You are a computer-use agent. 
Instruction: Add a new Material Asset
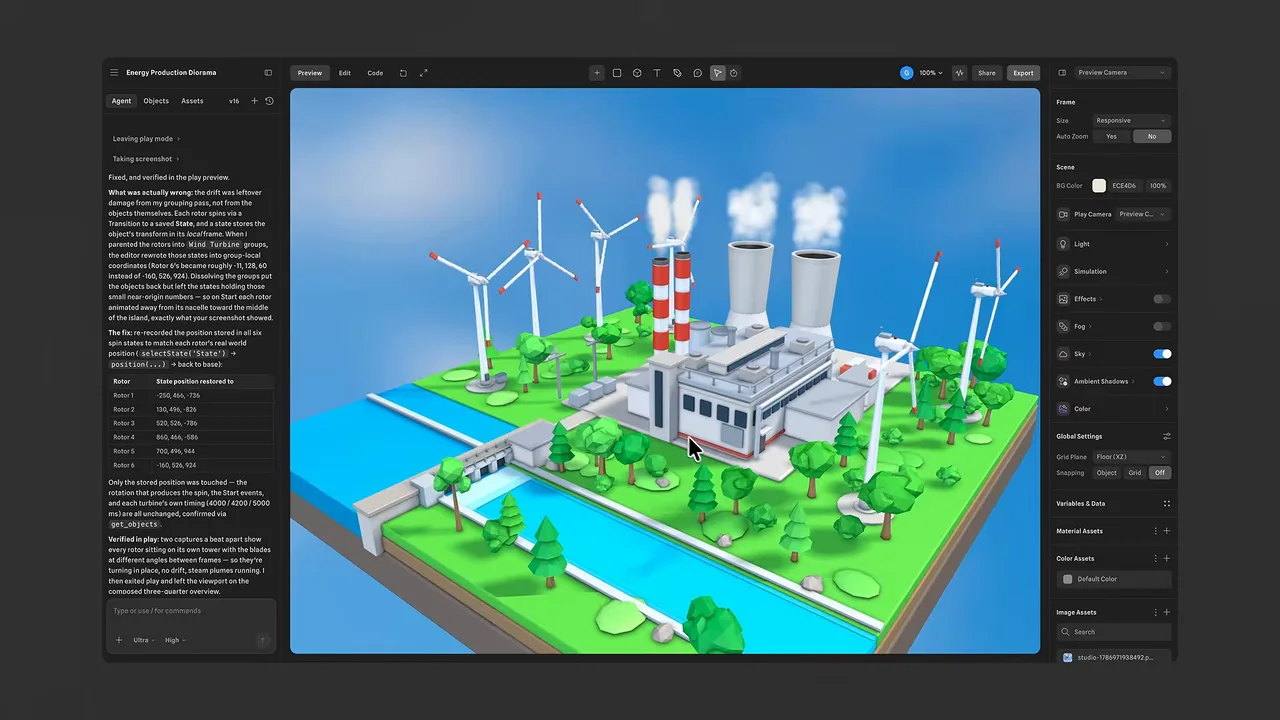coord(1166,531)
